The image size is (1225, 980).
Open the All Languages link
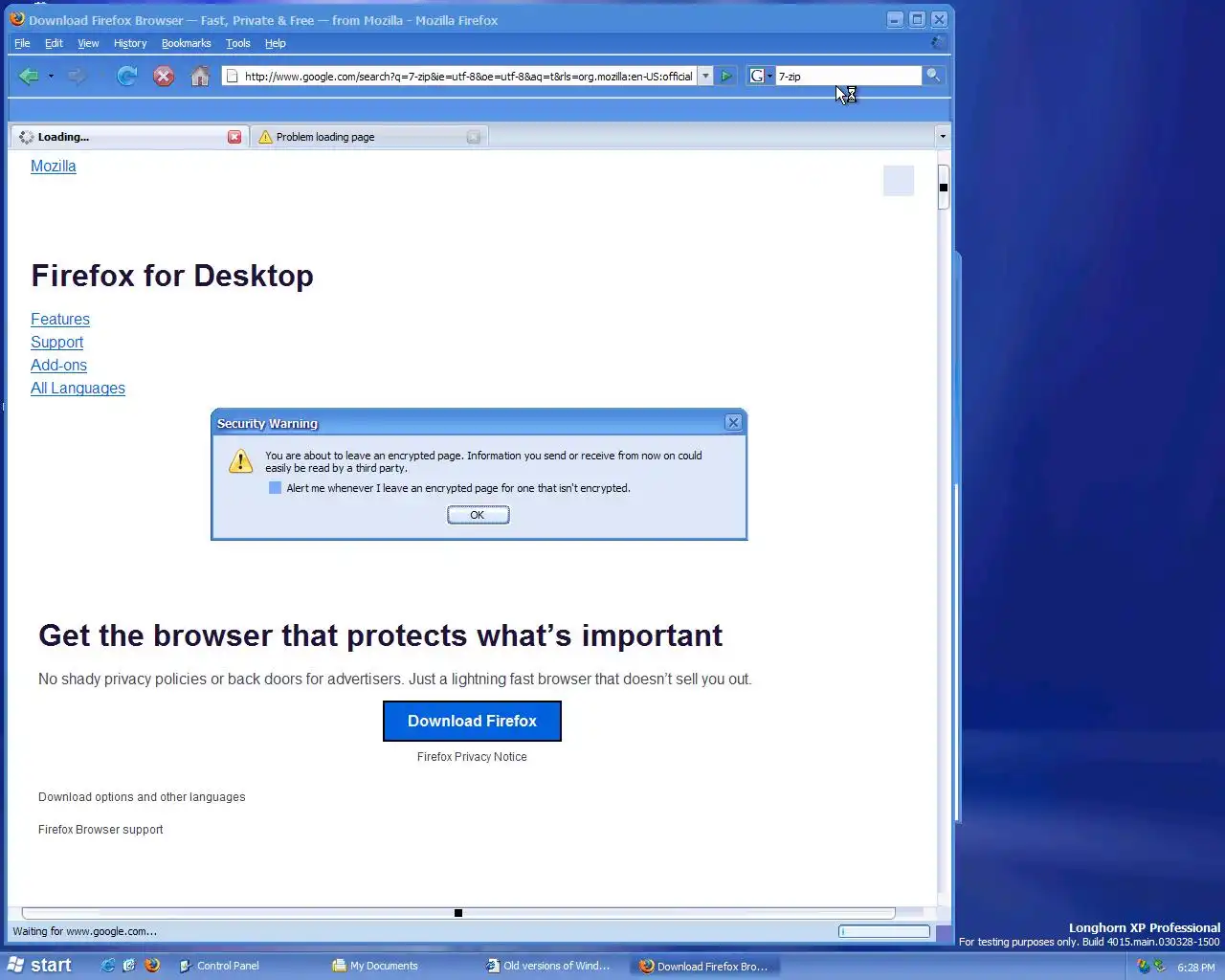point(78,388)
